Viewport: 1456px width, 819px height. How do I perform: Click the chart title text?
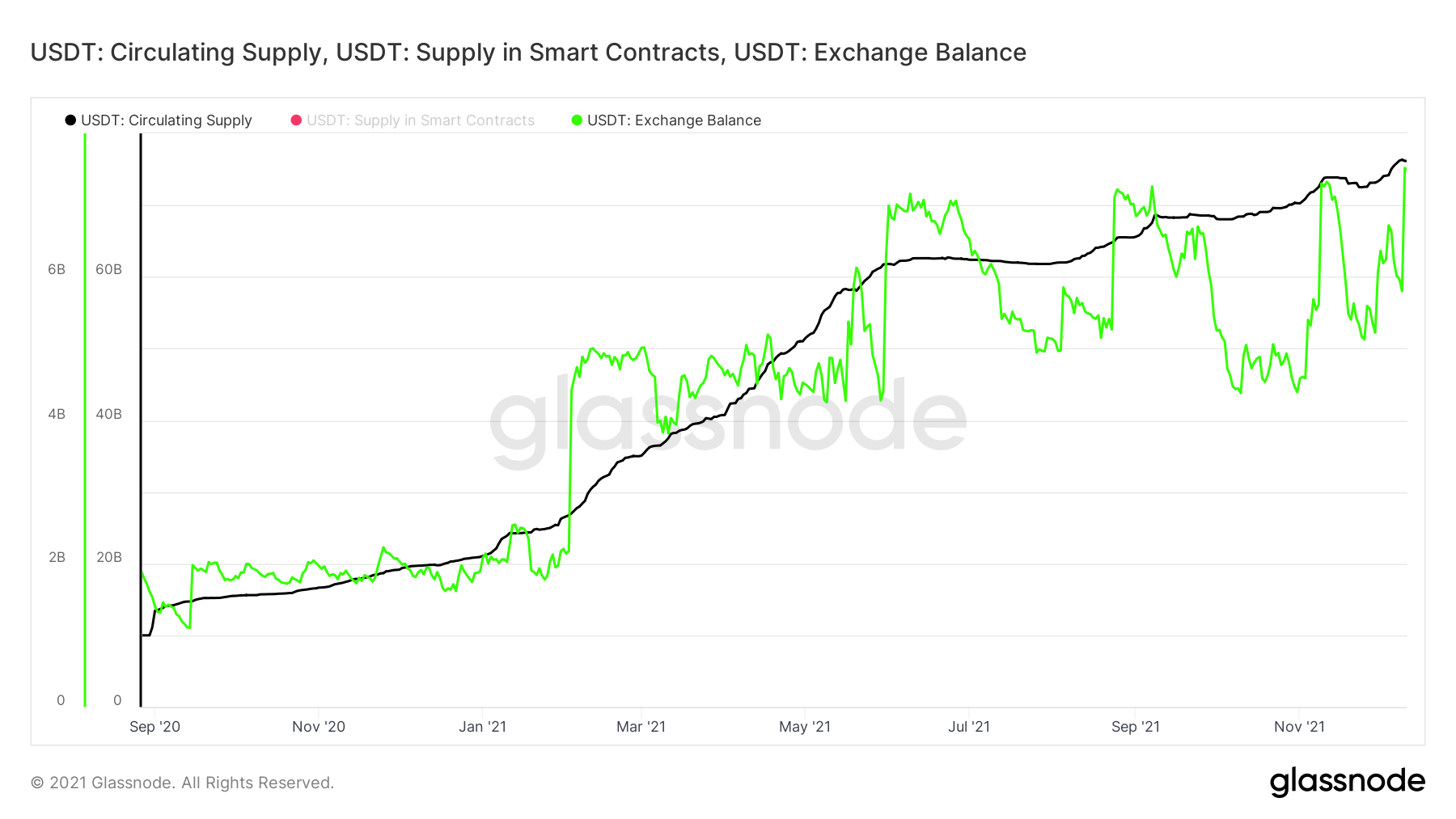(x=528, y=53)
